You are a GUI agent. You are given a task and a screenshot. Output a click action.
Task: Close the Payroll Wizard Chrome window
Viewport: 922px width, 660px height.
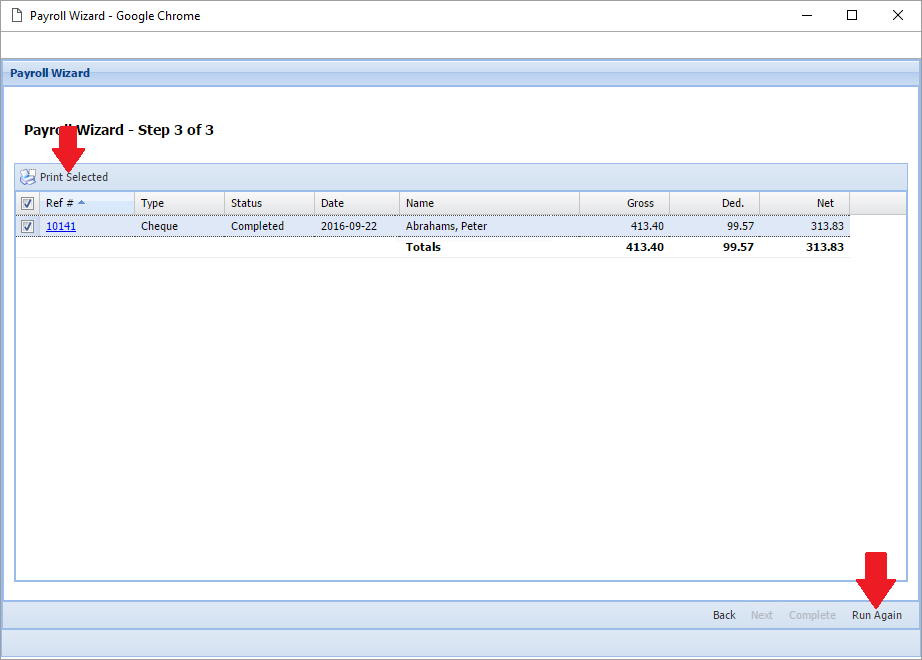(x=897, y=15)
